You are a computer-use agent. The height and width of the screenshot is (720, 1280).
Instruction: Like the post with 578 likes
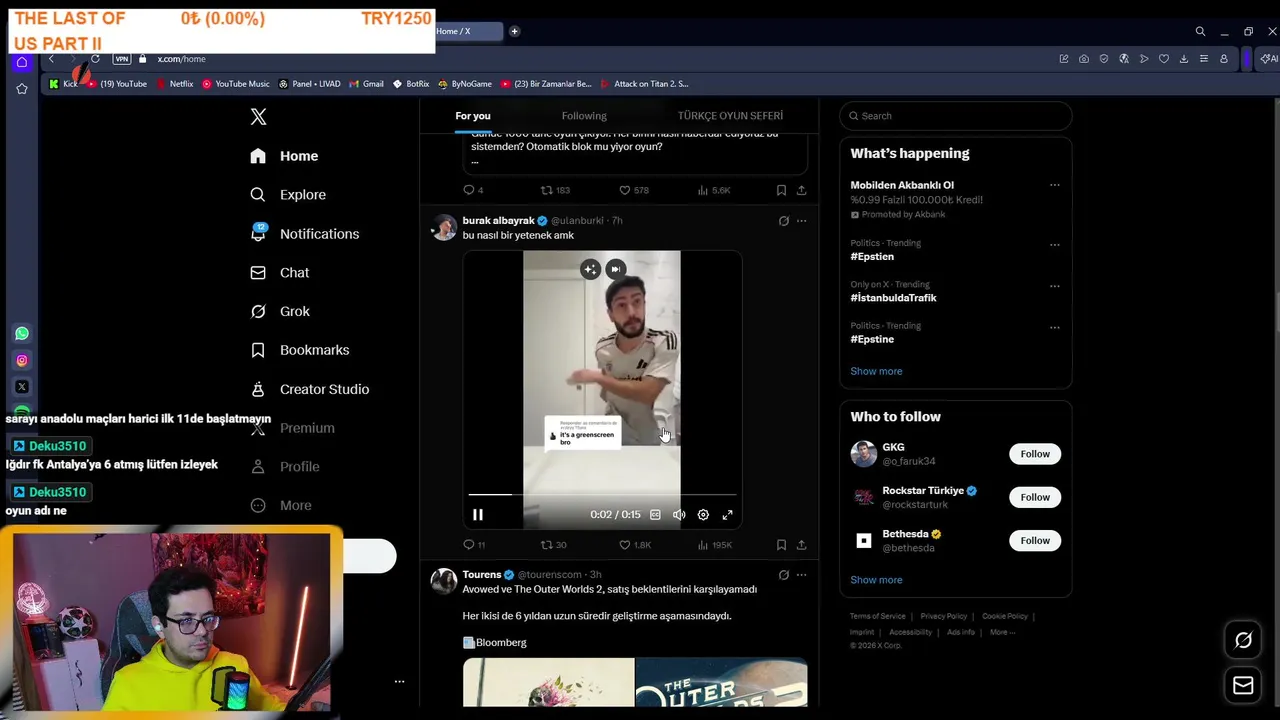633,190
